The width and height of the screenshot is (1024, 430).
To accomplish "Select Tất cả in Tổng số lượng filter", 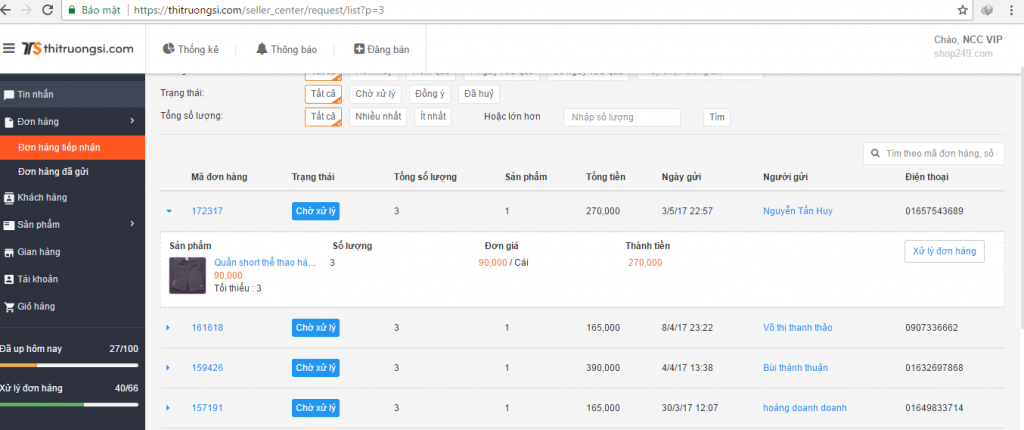I will click(x=323, y=117).
